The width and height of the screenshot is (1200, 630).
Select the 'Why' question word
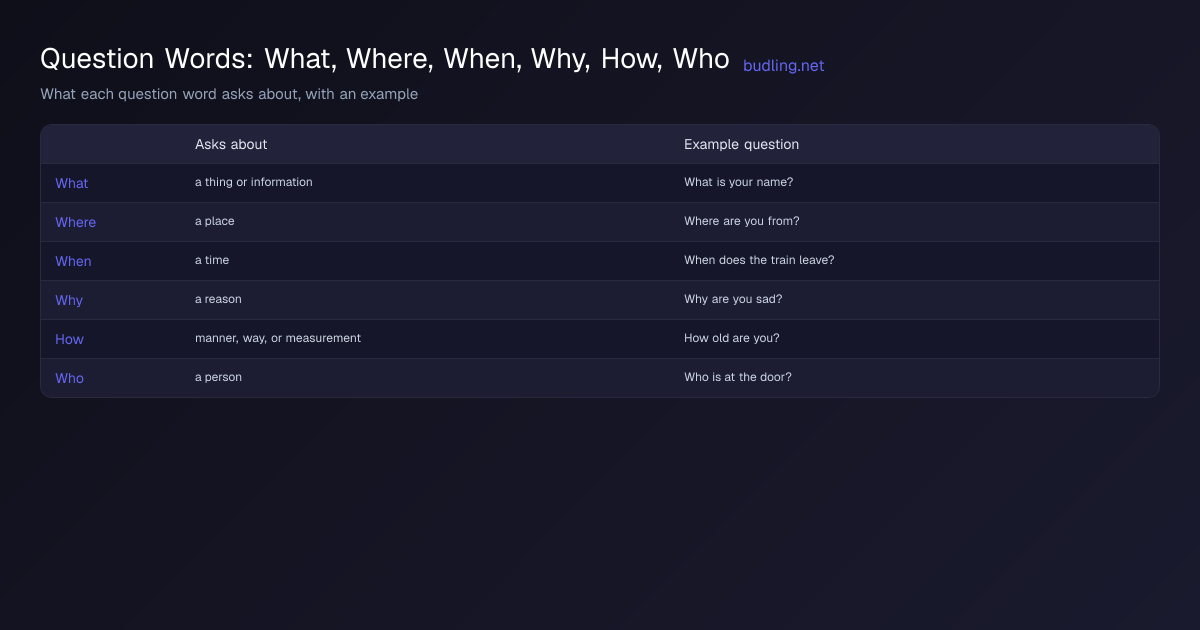coord(69,300)
